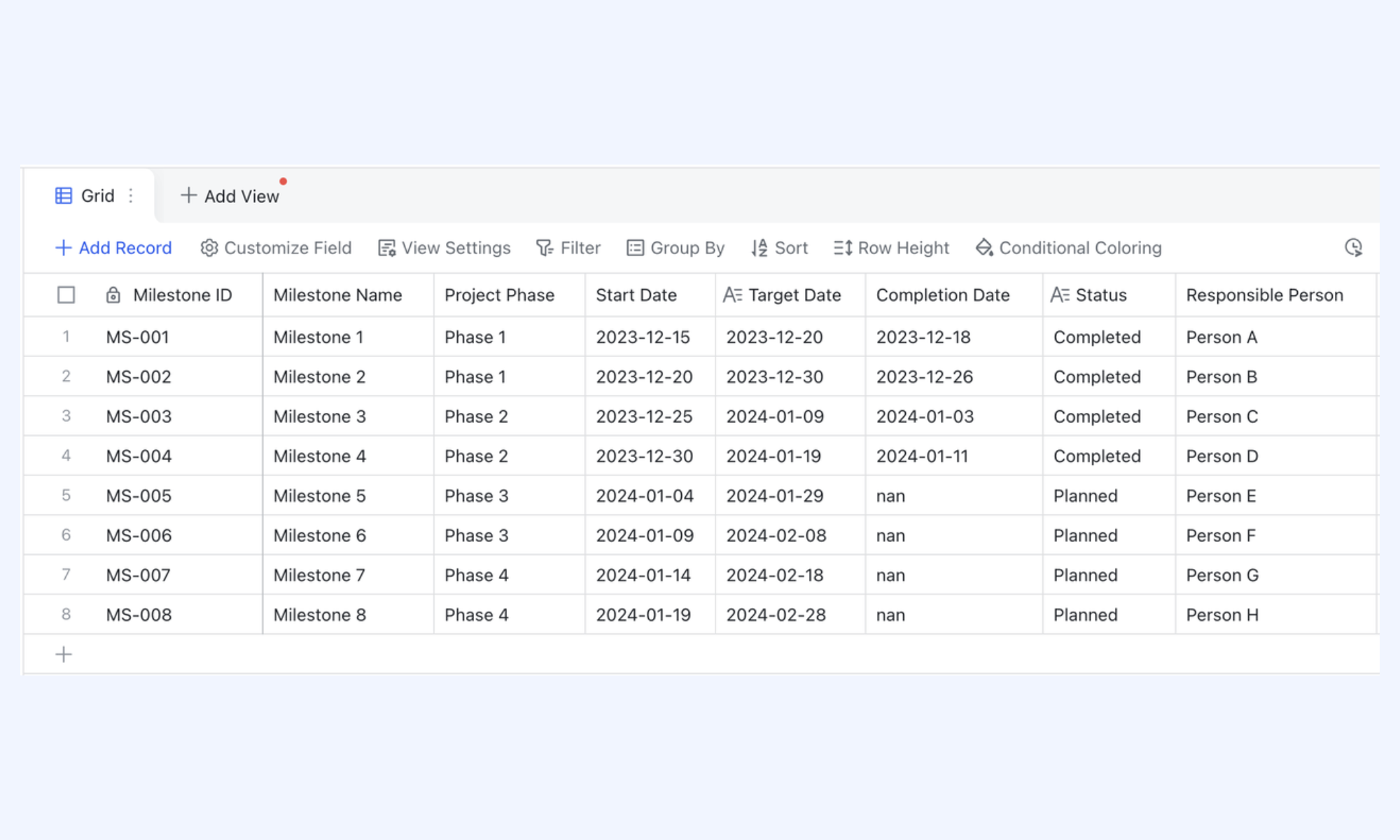Click the Milestone Name column header
Screen dimensions: 1400x840
point(349,295)
